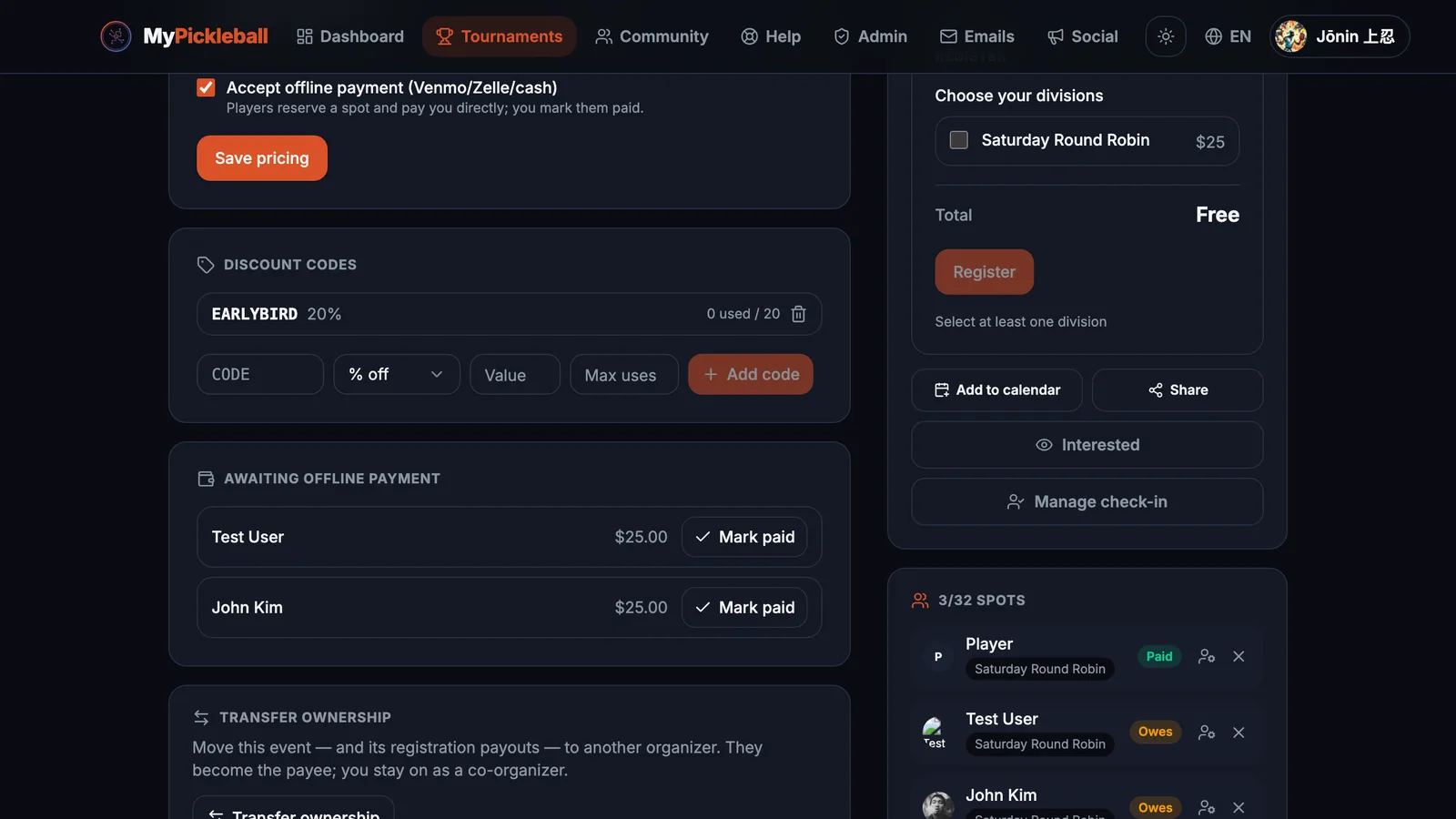Remove Player from the spots list

(1239, 656)
